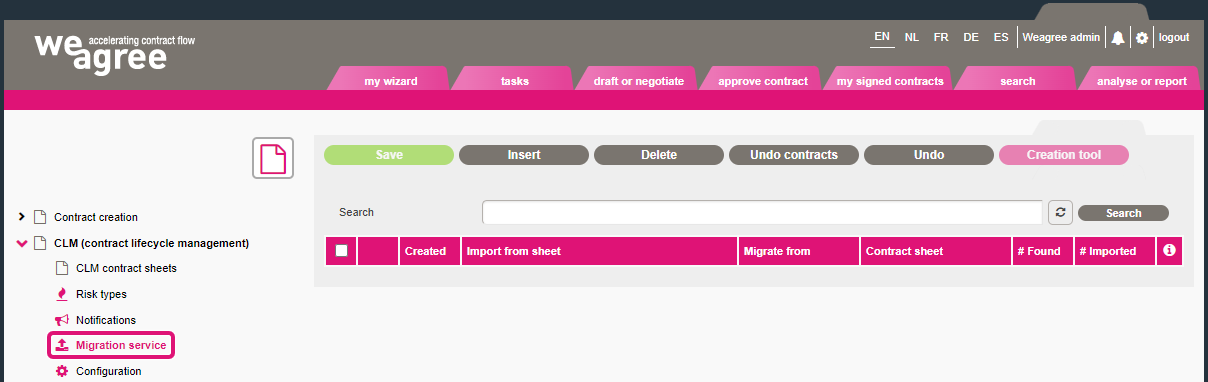
Task: Sort by # Imported column header
Action: pos(1115,251)
